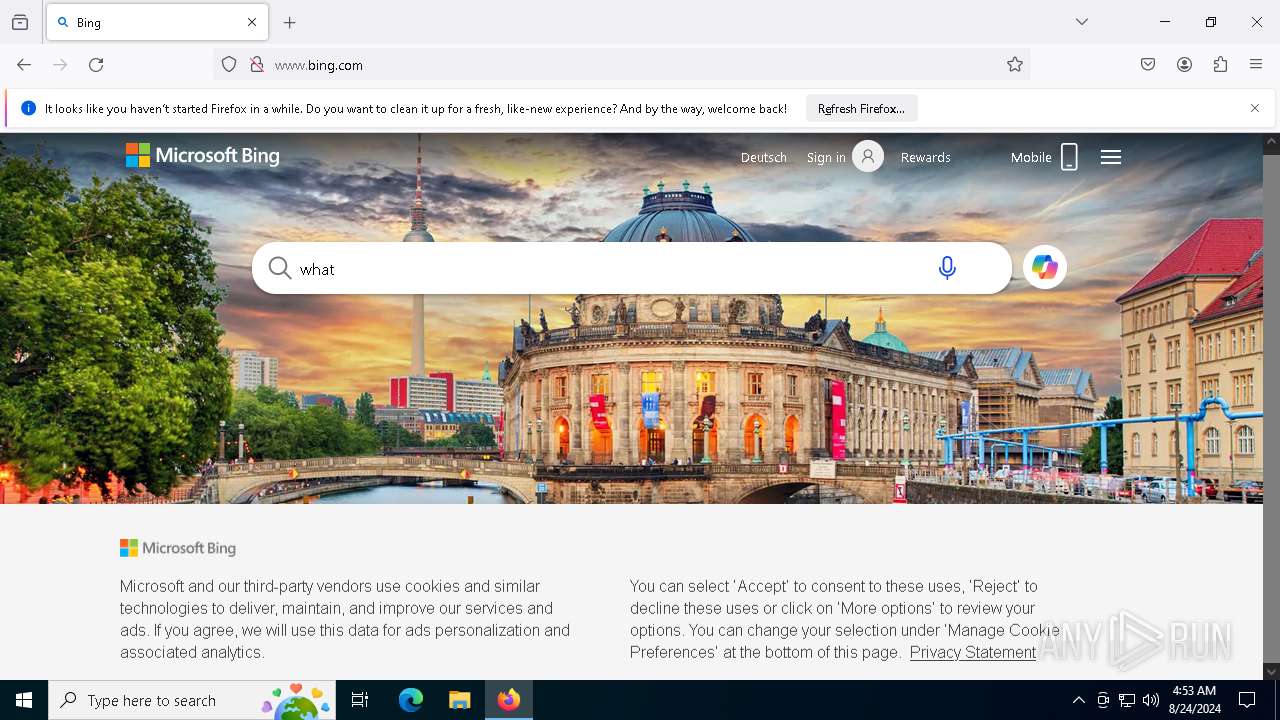Click the Meet Now tray icon
Image resolution: width=1280 pixels, height=720 pixels.
coord(1103,700)
